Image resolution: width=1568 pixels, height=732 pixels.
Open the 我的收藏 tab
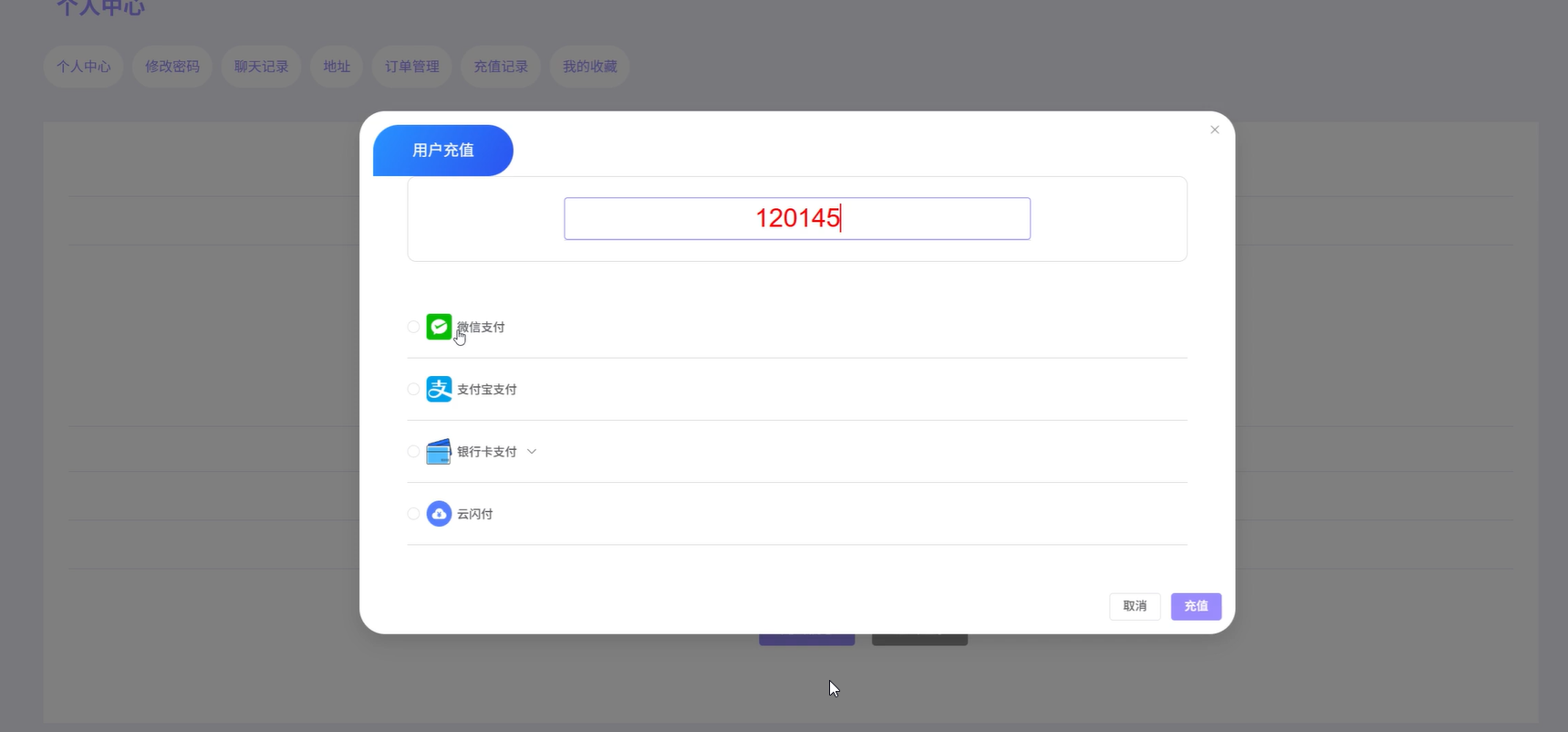pos(589,67)
